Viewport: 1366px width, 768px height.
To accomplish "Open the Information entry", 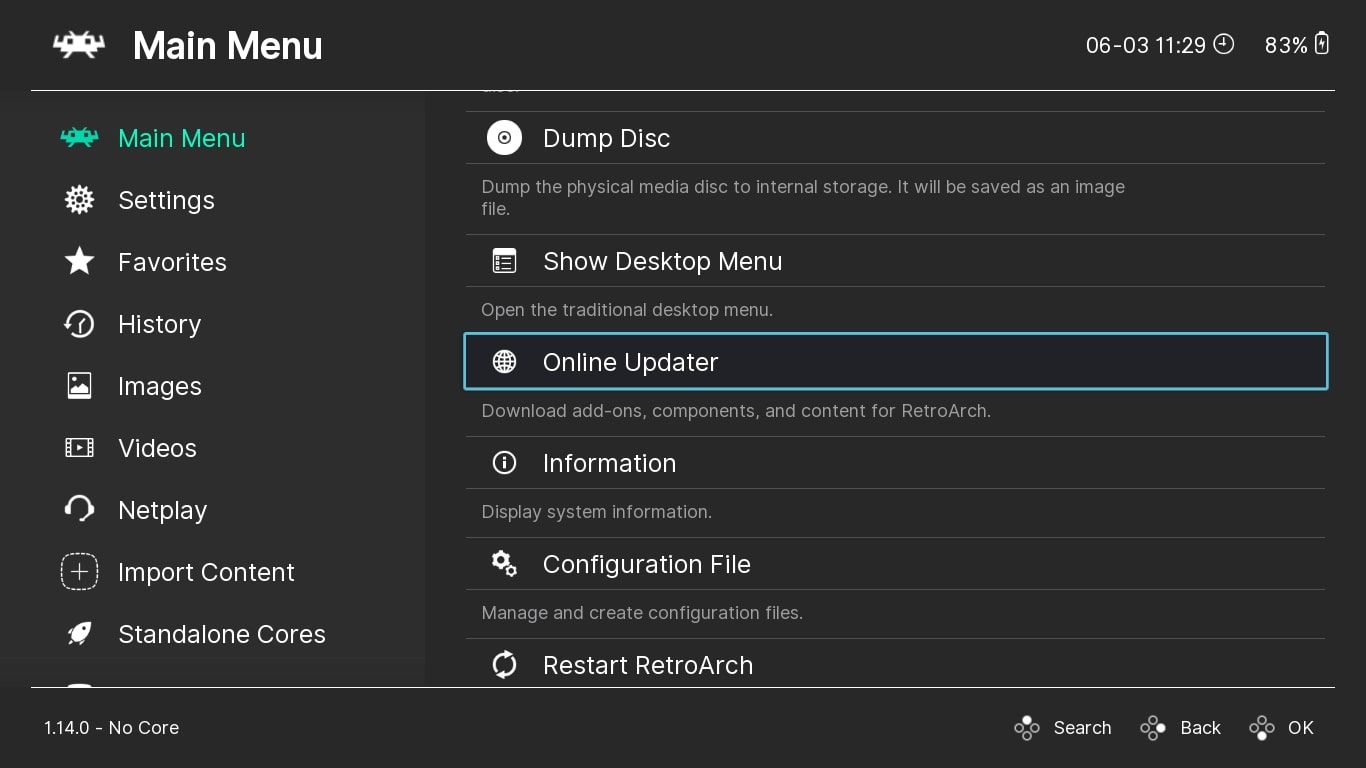I will (x=609, y=463).
